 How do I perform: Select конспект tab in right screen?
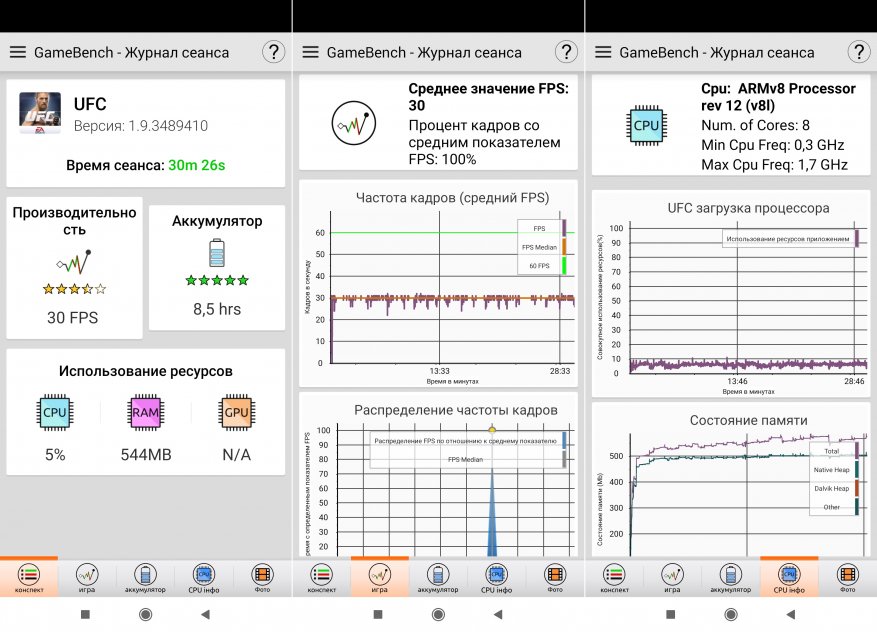coord(614,578)
